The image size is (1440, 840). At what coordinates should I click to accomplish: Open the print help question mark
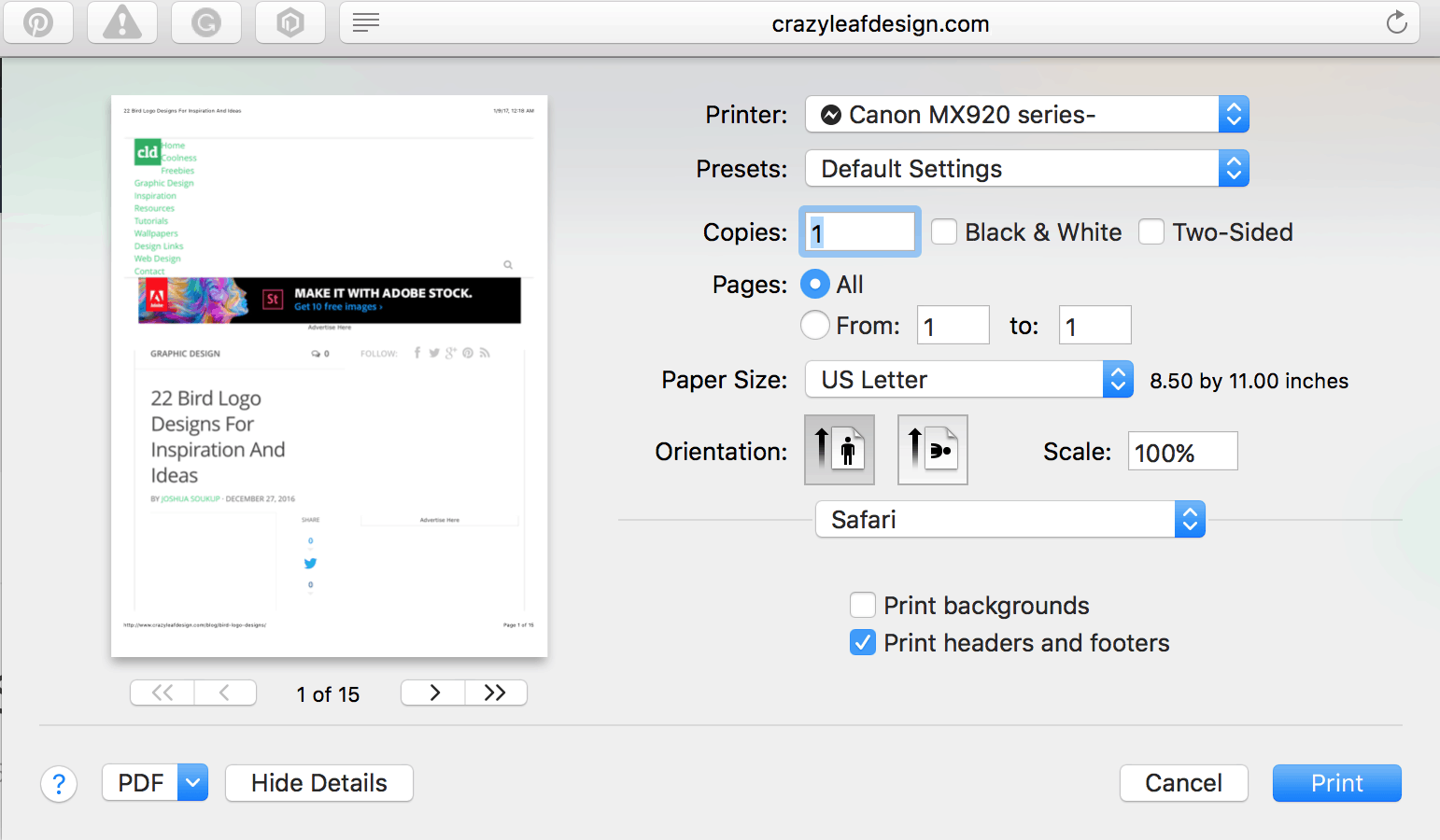(59, 784)
